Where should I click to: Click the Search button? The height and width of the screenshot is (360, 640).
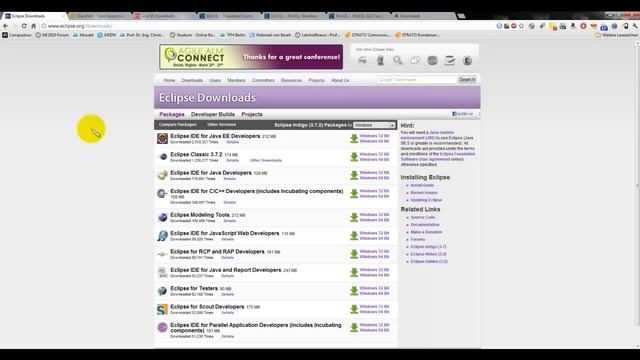[x=467, y=80]
